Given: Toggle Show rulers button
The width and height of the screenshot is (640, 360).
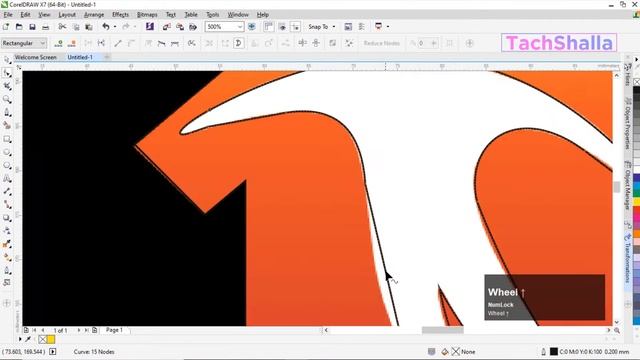Looking at the screenshot, I should coord(269,27).
